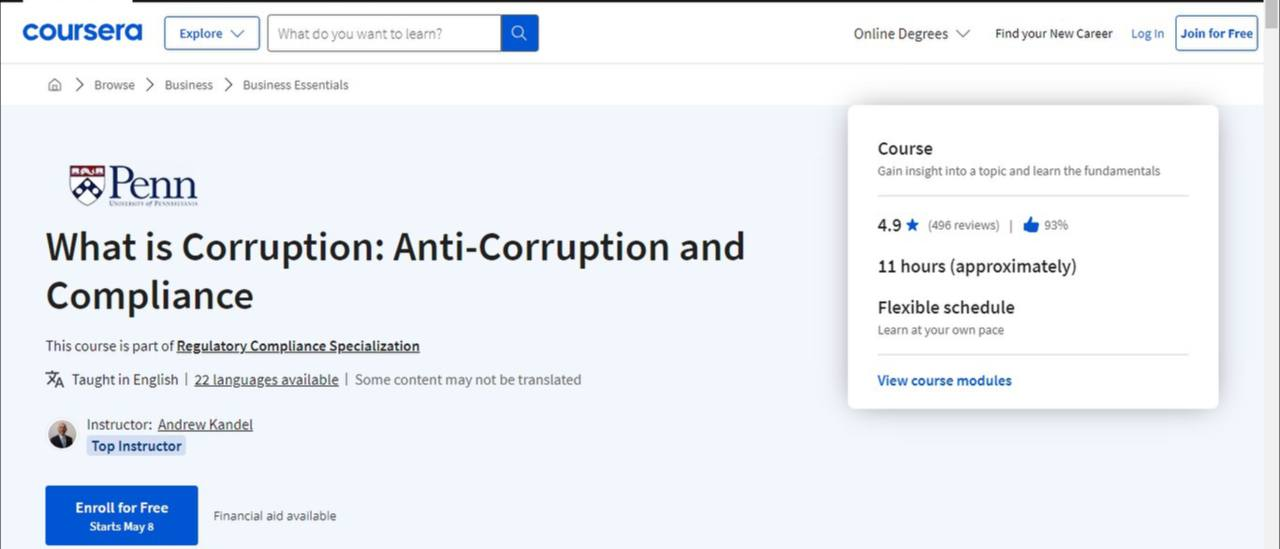Click the Coursera logo

pos(82,32)
